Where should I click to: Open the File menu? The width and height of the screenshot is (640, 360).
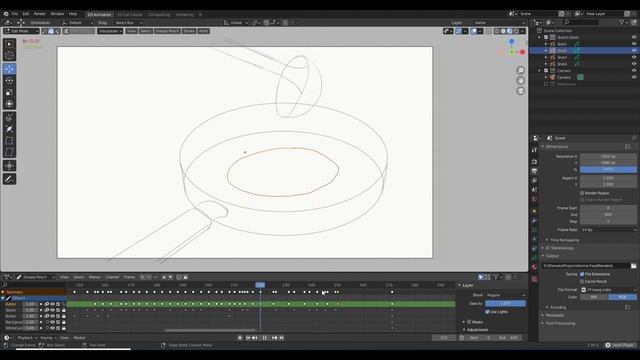pyautogui.click(x=15, y=14)
